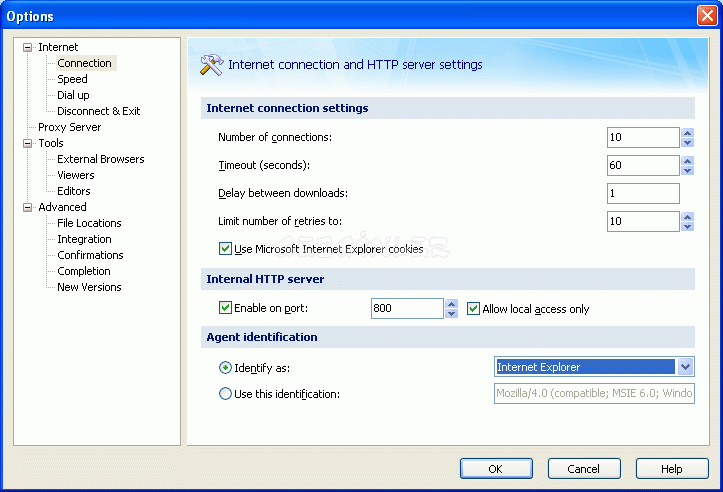
Task: Select the Identify as radio button
Action: tap(225, 368)
